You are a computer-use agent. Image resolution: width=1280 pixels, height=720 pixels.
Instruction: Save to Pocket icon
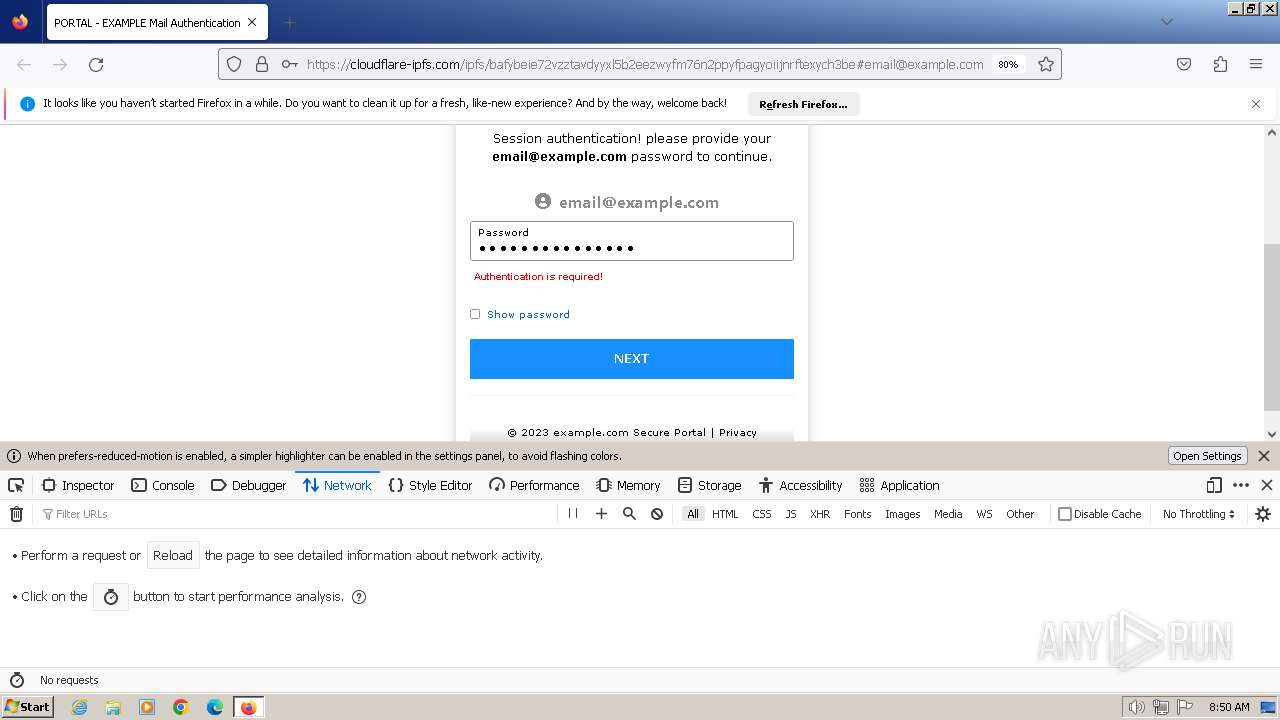coord(1184,64)
